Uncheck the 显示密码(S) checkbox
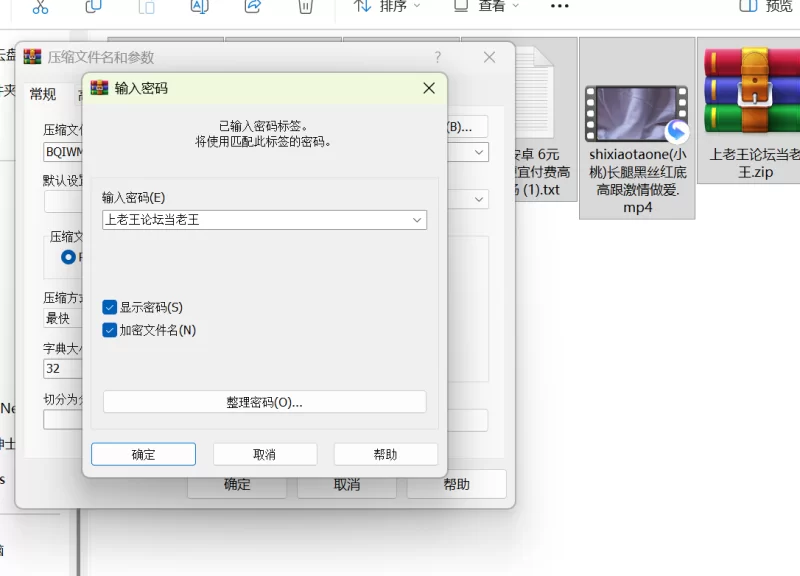The image size is (800, 576). (x=110, y=308)
